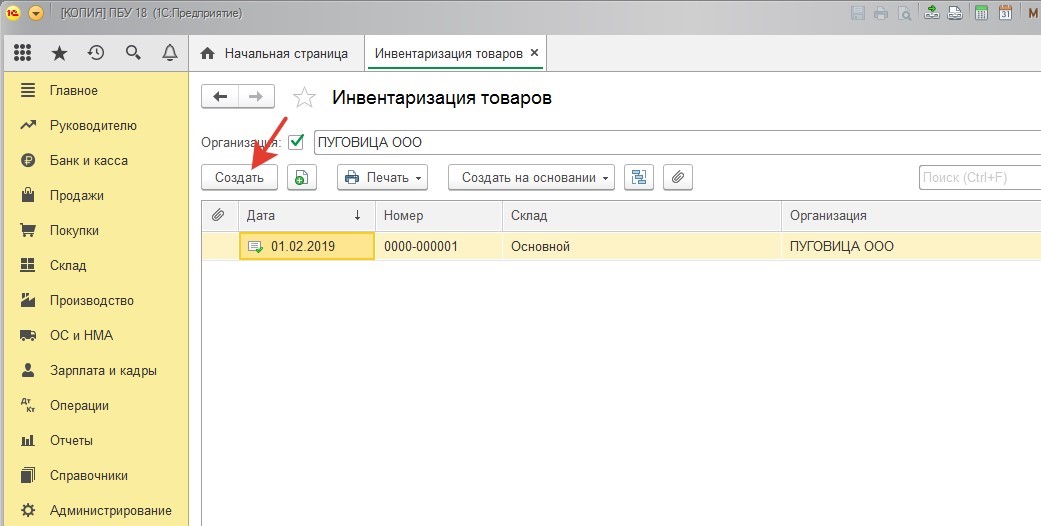Viewport: 1041px width, 526px height.
Task: Open the 1C main menu dropdown arrow
Action: (36, 13)
